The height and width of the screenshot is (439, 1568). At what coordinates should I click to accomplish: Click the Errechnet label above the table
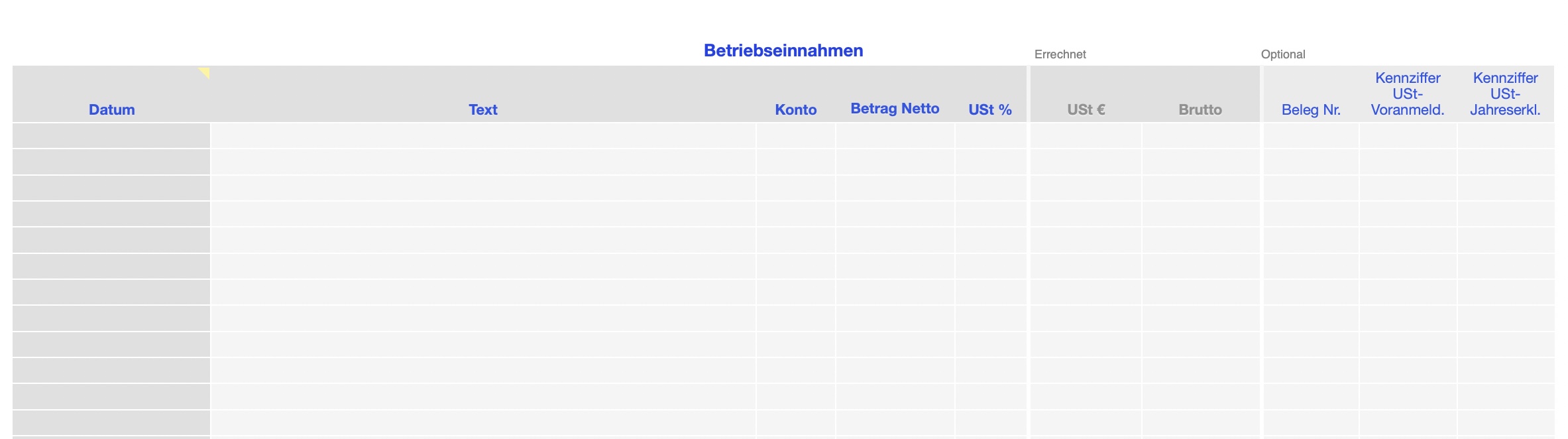1060,54
